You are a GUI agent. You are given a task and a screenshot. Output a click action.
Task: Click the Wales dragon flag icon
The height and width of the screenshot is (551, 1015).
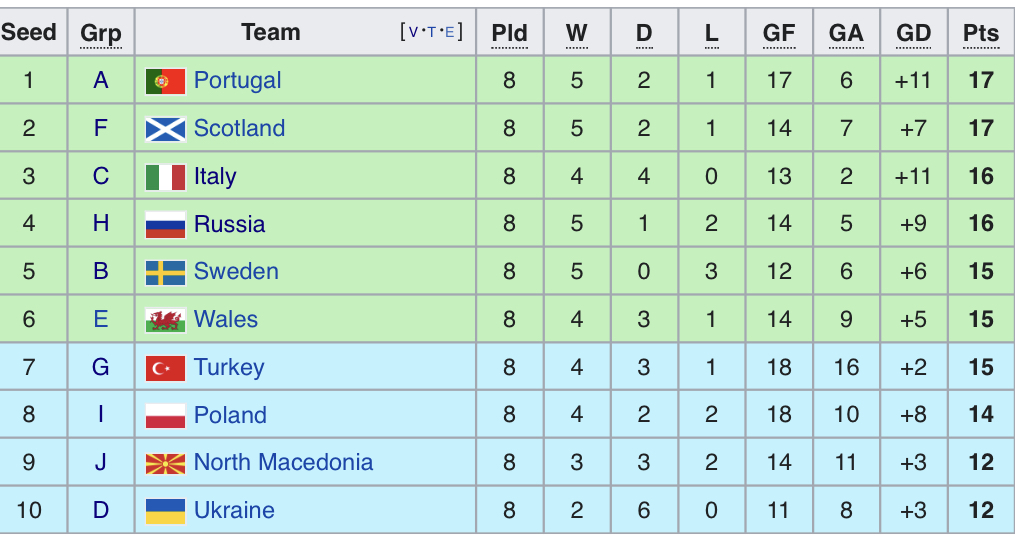coord(165,320)
